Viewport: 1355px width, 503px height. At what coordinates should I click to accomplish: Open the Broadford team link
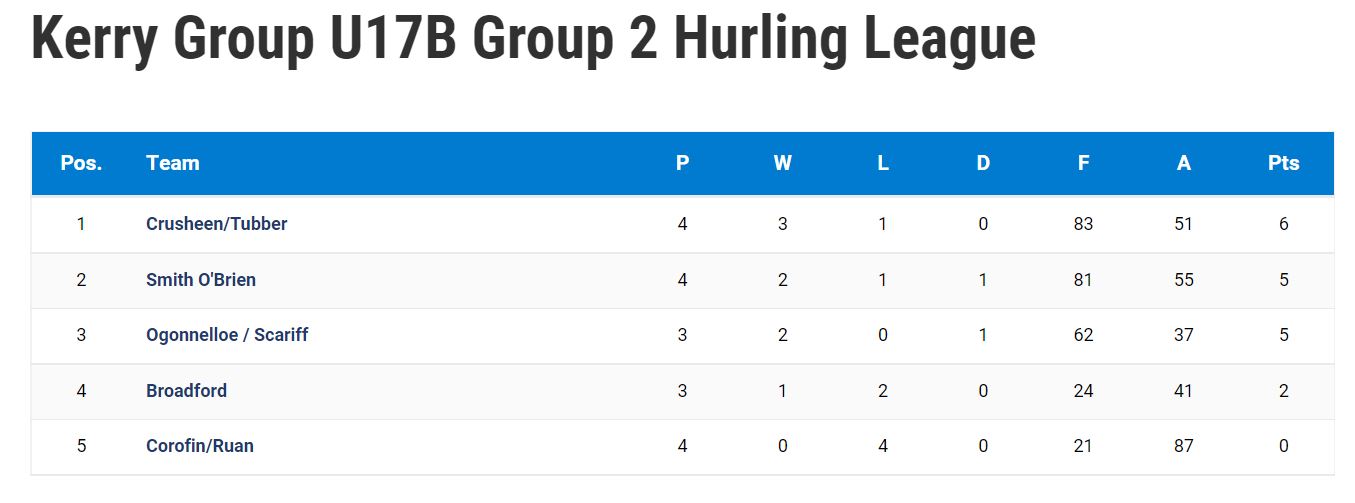[186, 391]
